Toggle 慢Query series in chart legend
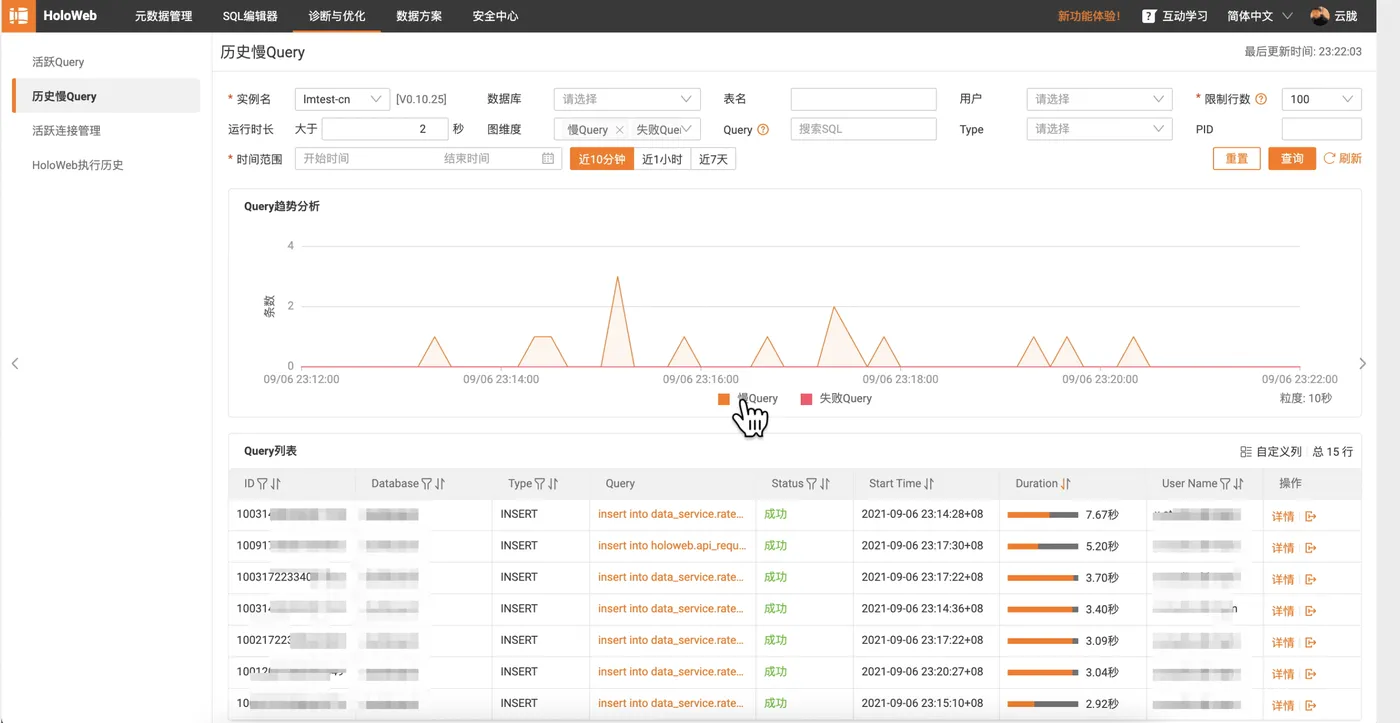1400x723 pixels. point(748,399)
